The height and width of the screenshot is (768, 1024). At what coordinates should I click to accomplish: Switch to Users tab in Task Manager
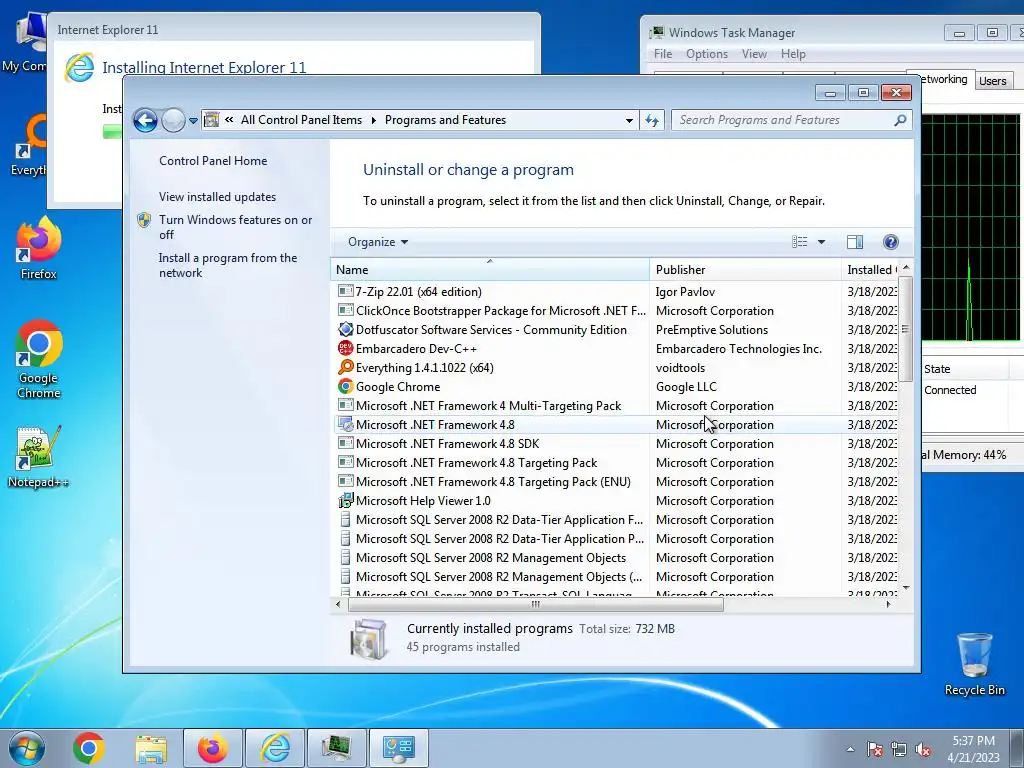click(x=993, y=81)
